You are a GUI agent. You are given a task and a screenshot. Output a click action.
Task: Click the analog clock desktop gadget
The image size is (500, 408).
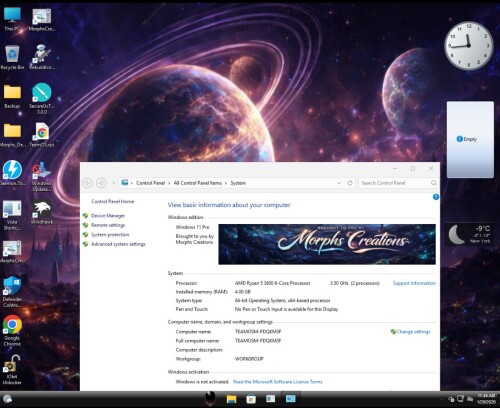(468, 46)
